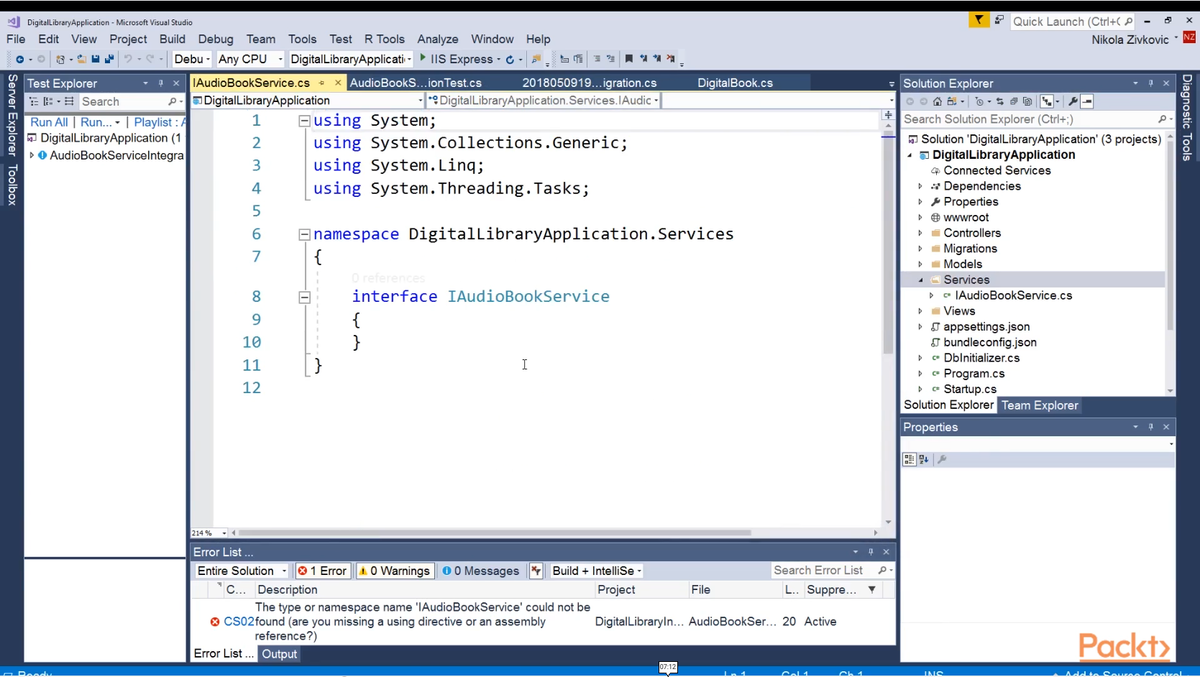This screenshot has width=1200, height=677.
Task: Switch to AudioBookS...ionTest.cs tab
Action: [x=415, y=83]
